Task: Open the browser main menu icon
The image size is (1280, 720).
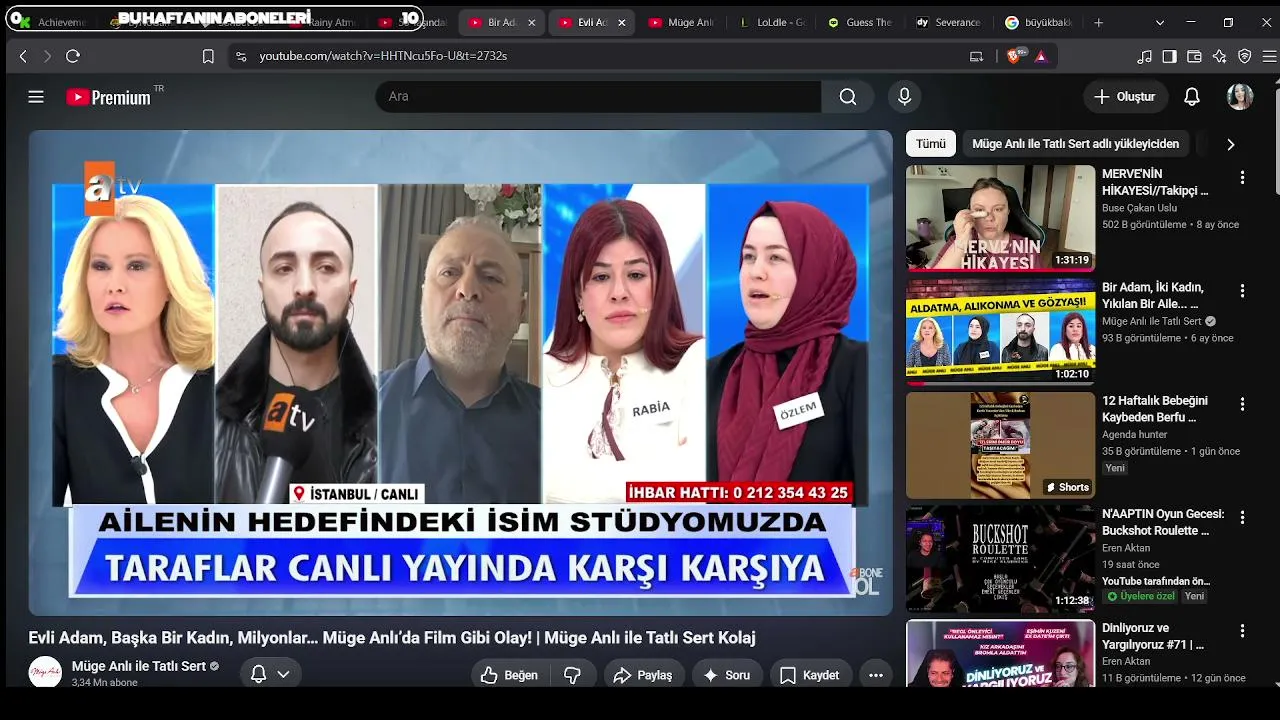Action: 1269,57
